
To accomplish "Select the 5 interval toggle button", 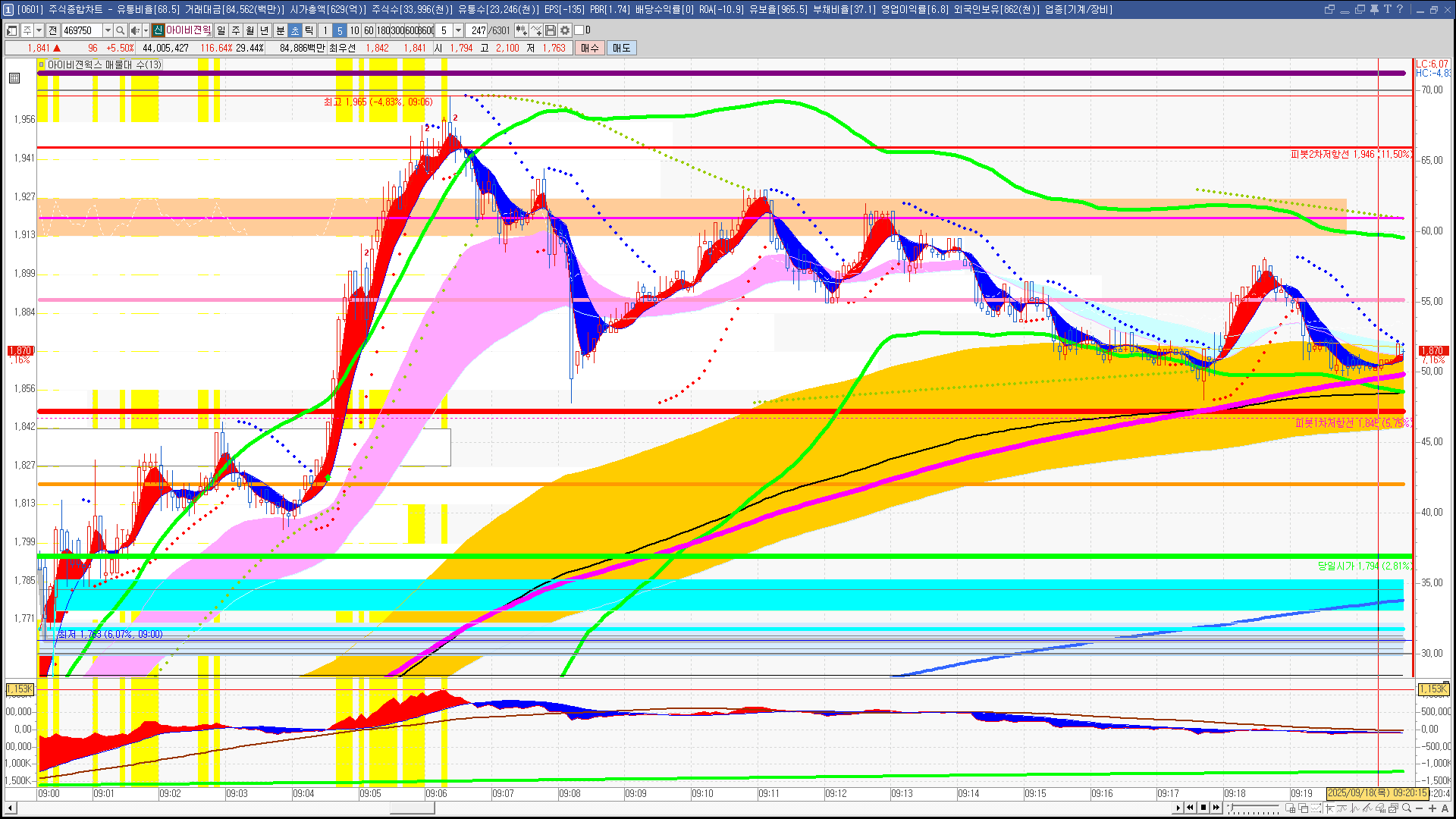I will tap(340, 30).
